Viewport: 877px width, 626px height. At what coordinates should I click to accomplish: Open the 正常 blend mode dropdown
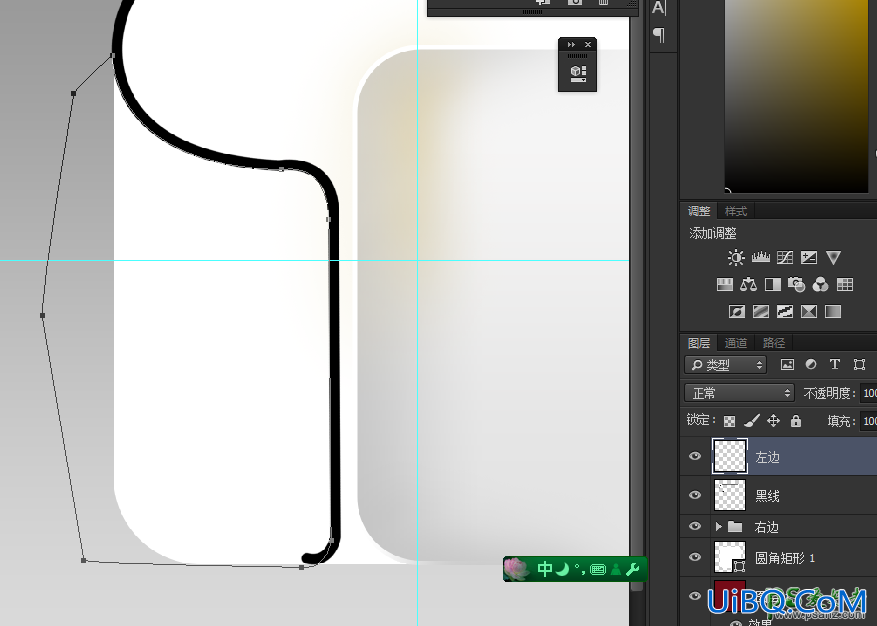tap(739, 393)
